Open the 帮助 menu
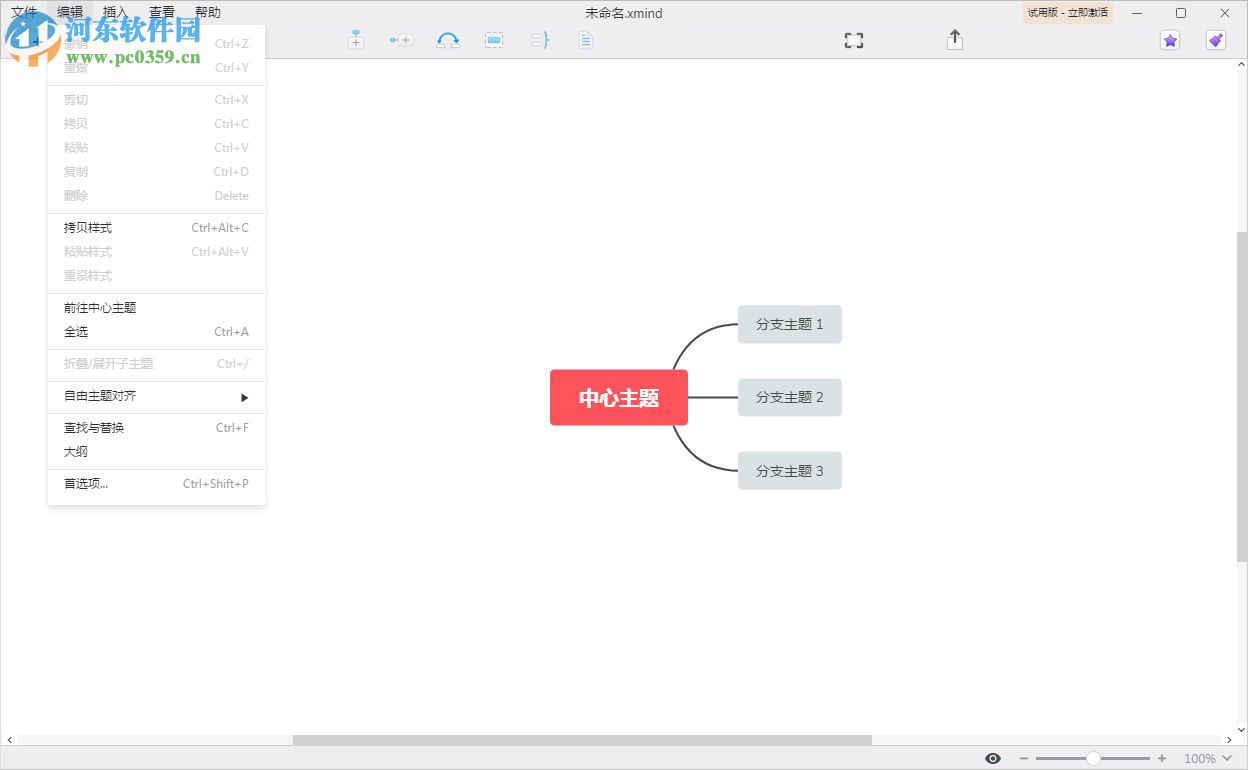This screenshot has height=770, width=1248. click(x=208, y=12)
